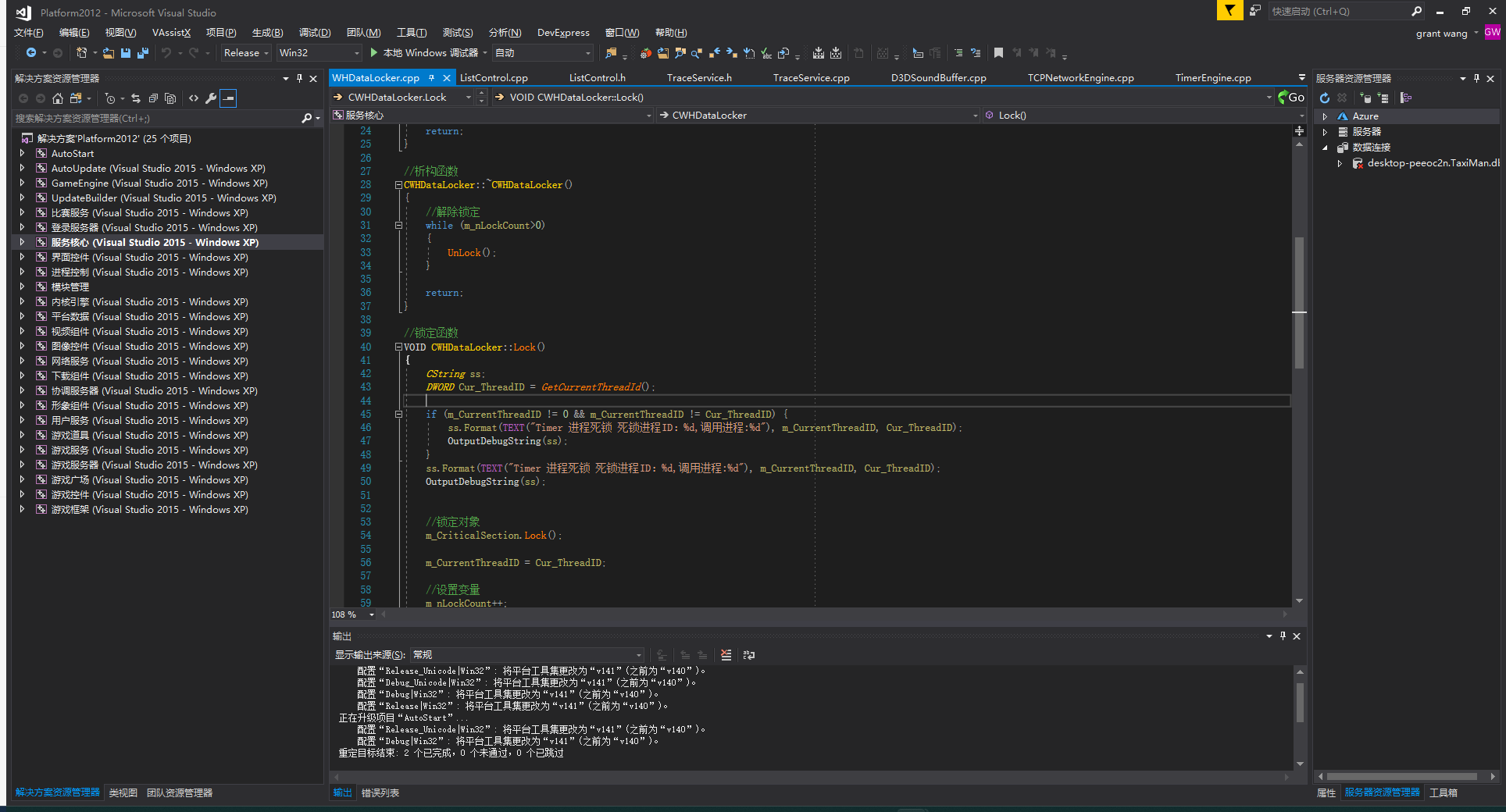The width and height of the screenshot is (1506, 812).
Task: Click the Open File folder icon
Action: [108, 53]
